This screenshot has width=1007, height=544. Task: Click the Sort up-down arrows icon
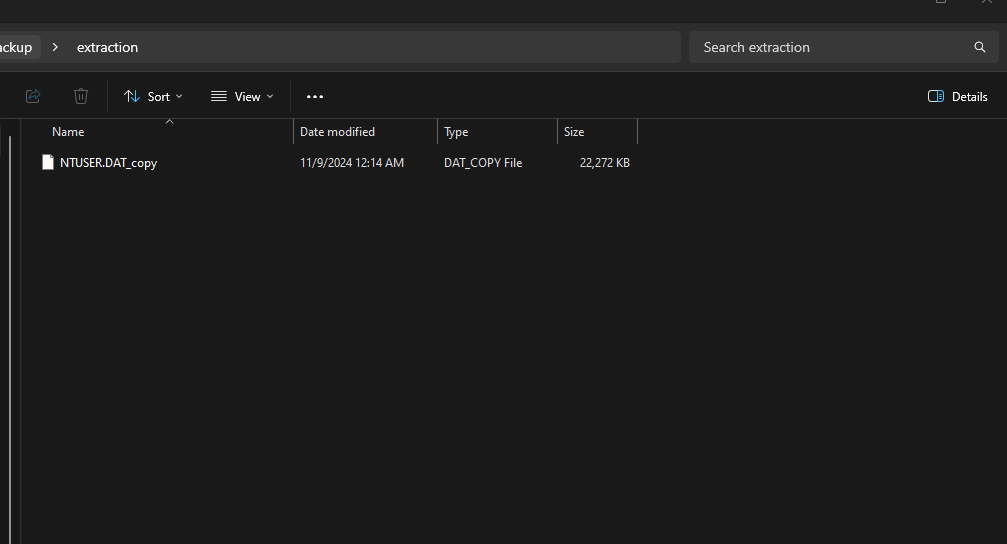pyautogui.click(x=132, y=96)
